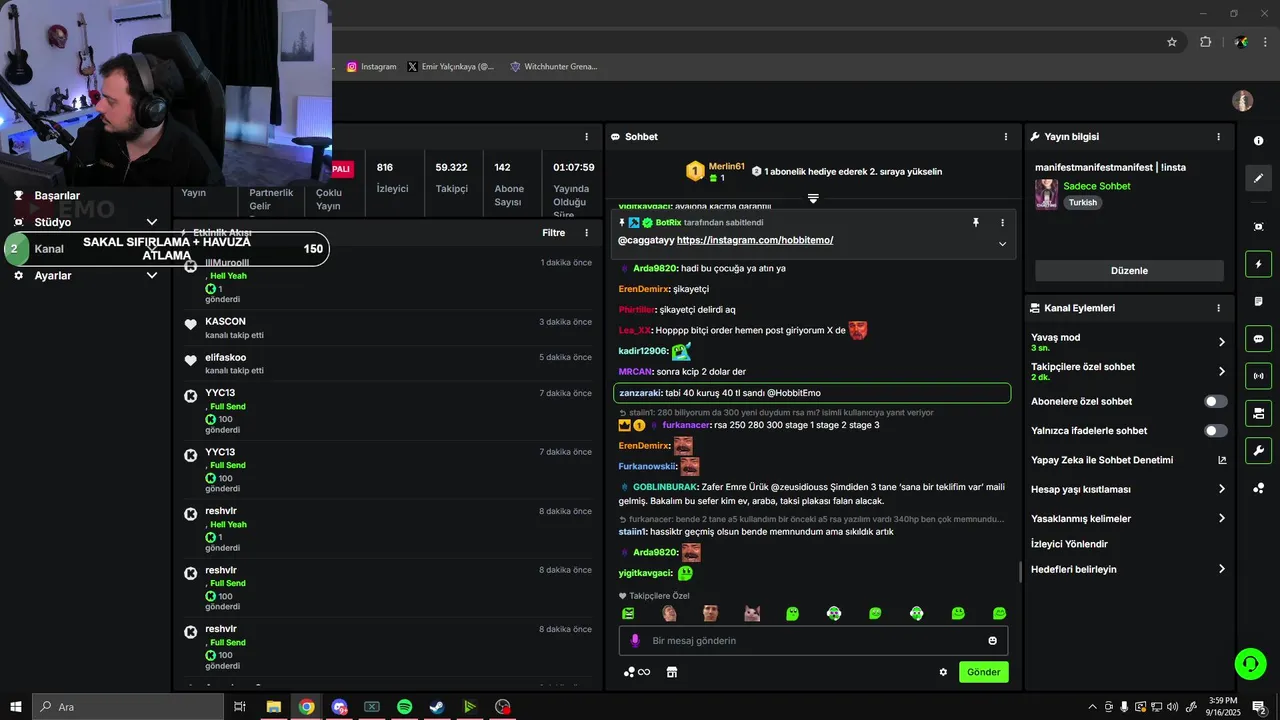Collapse the gift leaderboard handle
Image resolution: width=1280 pixels, height=720 pixels.
[x=813, y=199]
